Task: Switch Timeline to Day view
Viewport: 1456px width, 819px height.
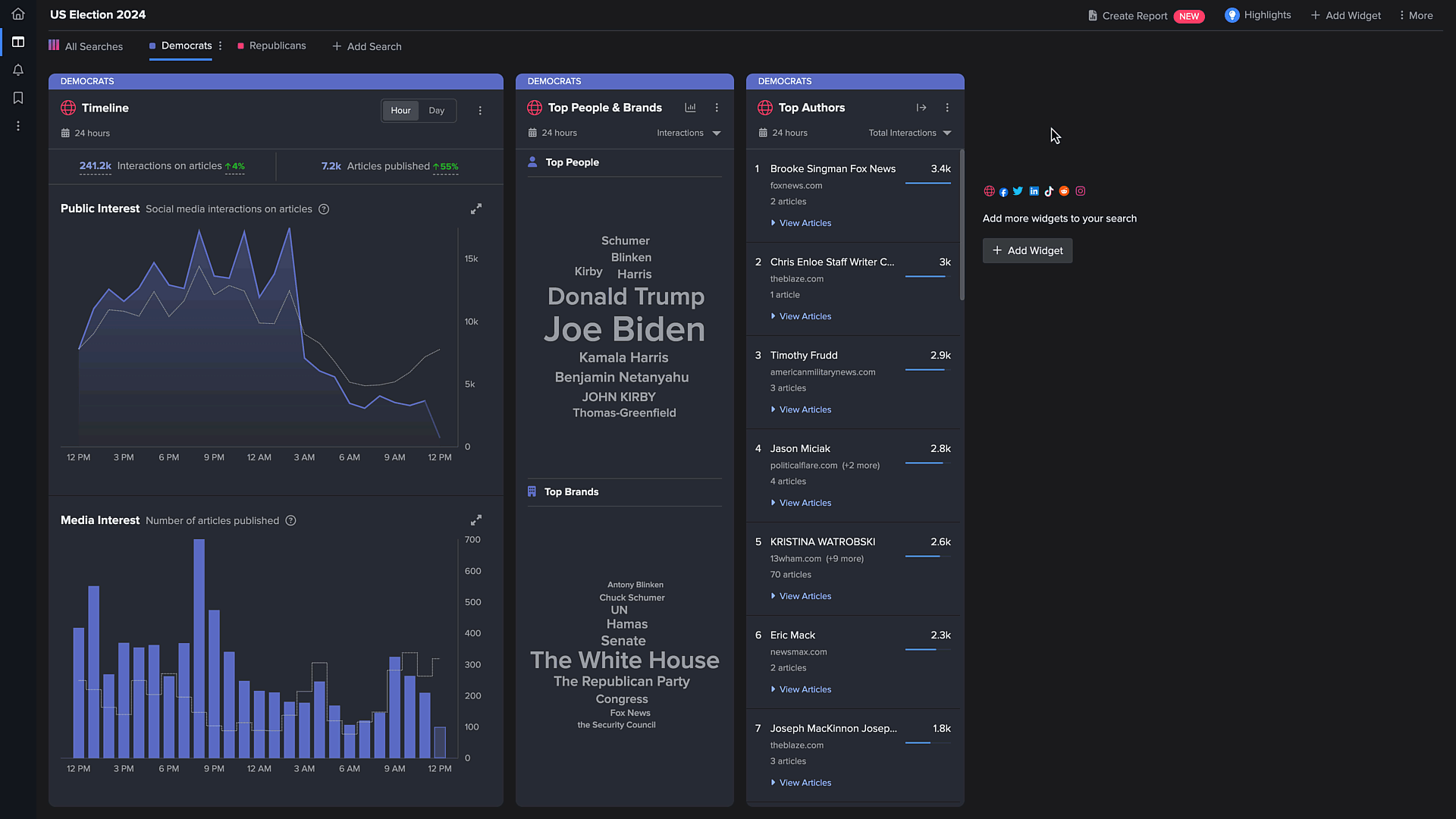Action: [436, 111]
